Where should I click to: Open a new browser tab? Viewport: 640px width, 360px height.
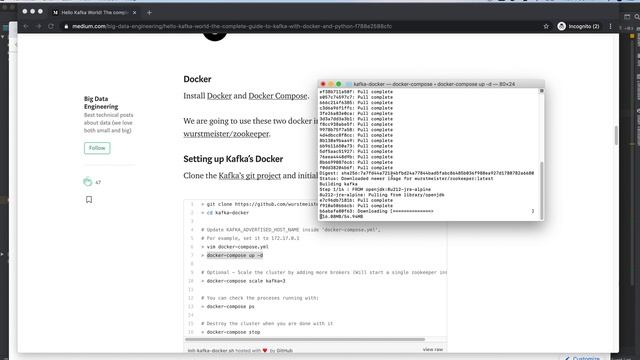pos(149,13)
